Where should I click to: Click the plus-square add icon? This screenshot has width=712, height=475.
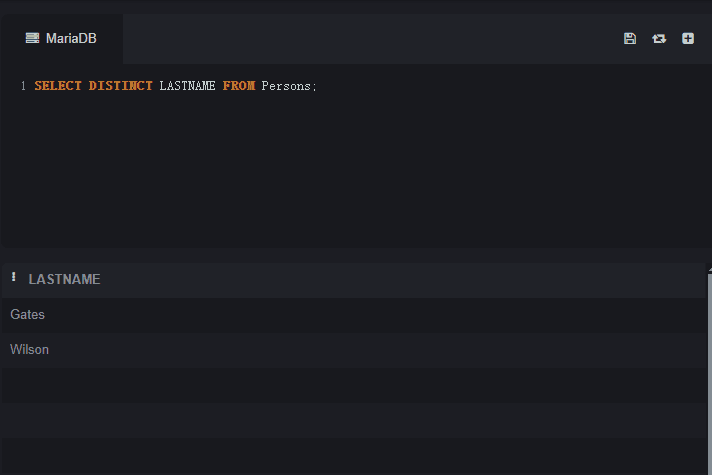(x=688, y=39)
